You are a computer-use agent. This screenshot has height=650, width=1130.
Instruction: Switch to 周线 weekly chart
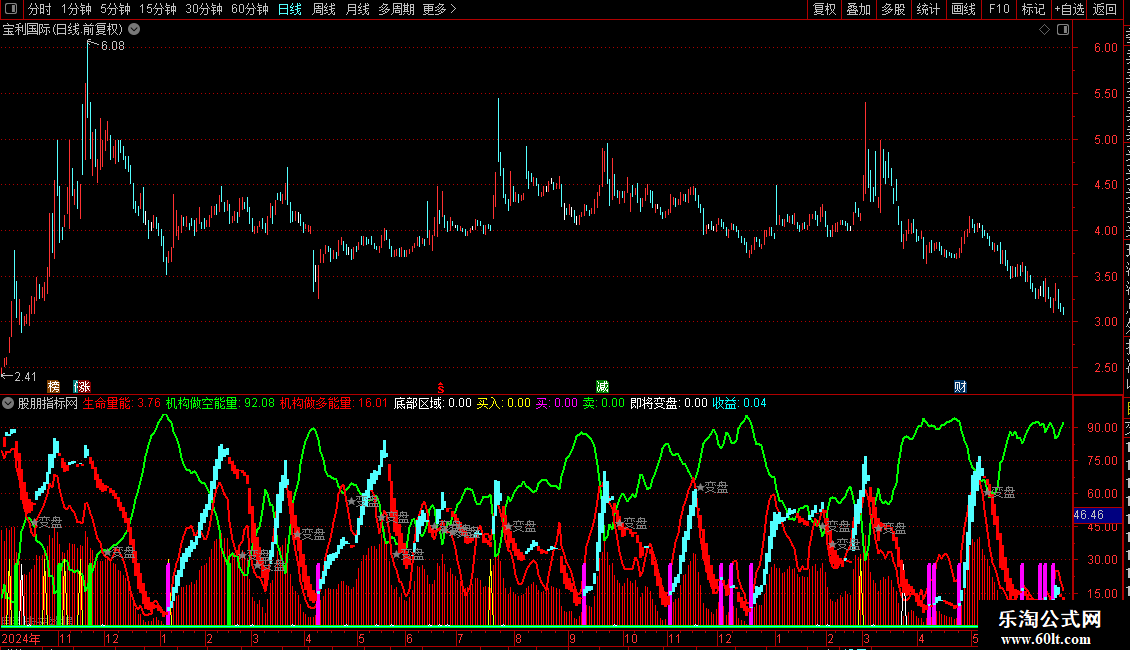[324, 9]
